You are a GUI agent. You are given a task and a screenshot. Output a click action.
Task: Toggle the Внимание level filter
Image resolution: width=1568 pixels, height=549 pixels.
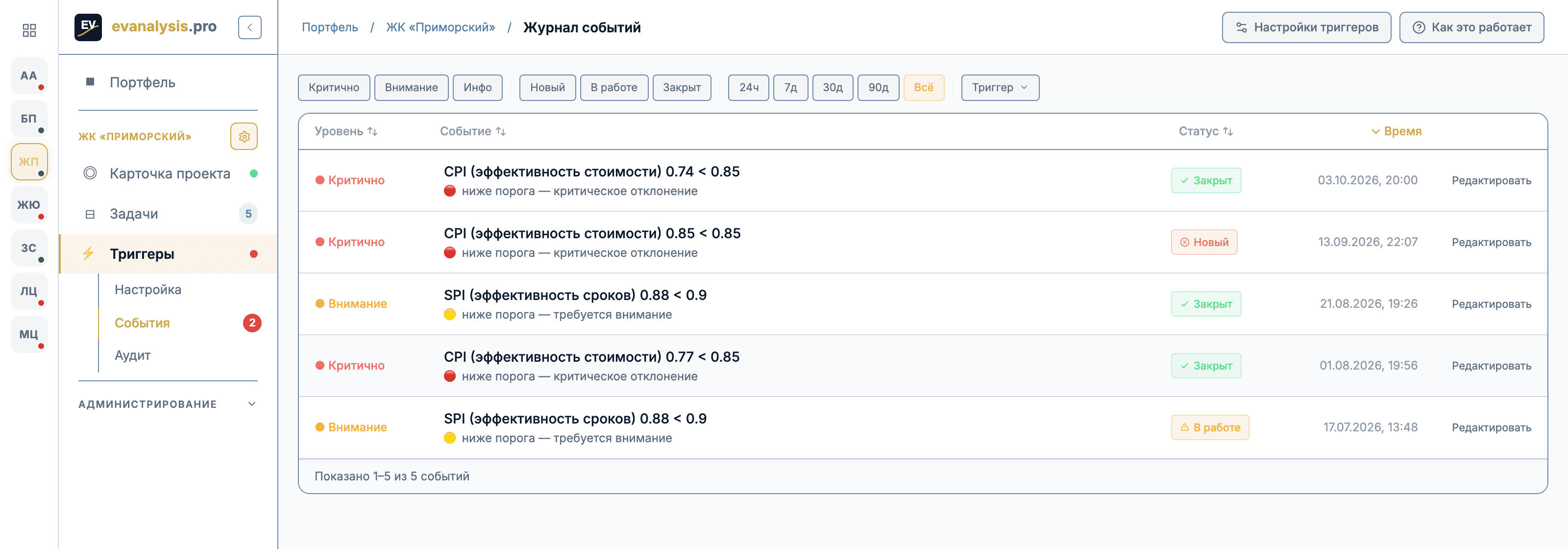[412, 88]
